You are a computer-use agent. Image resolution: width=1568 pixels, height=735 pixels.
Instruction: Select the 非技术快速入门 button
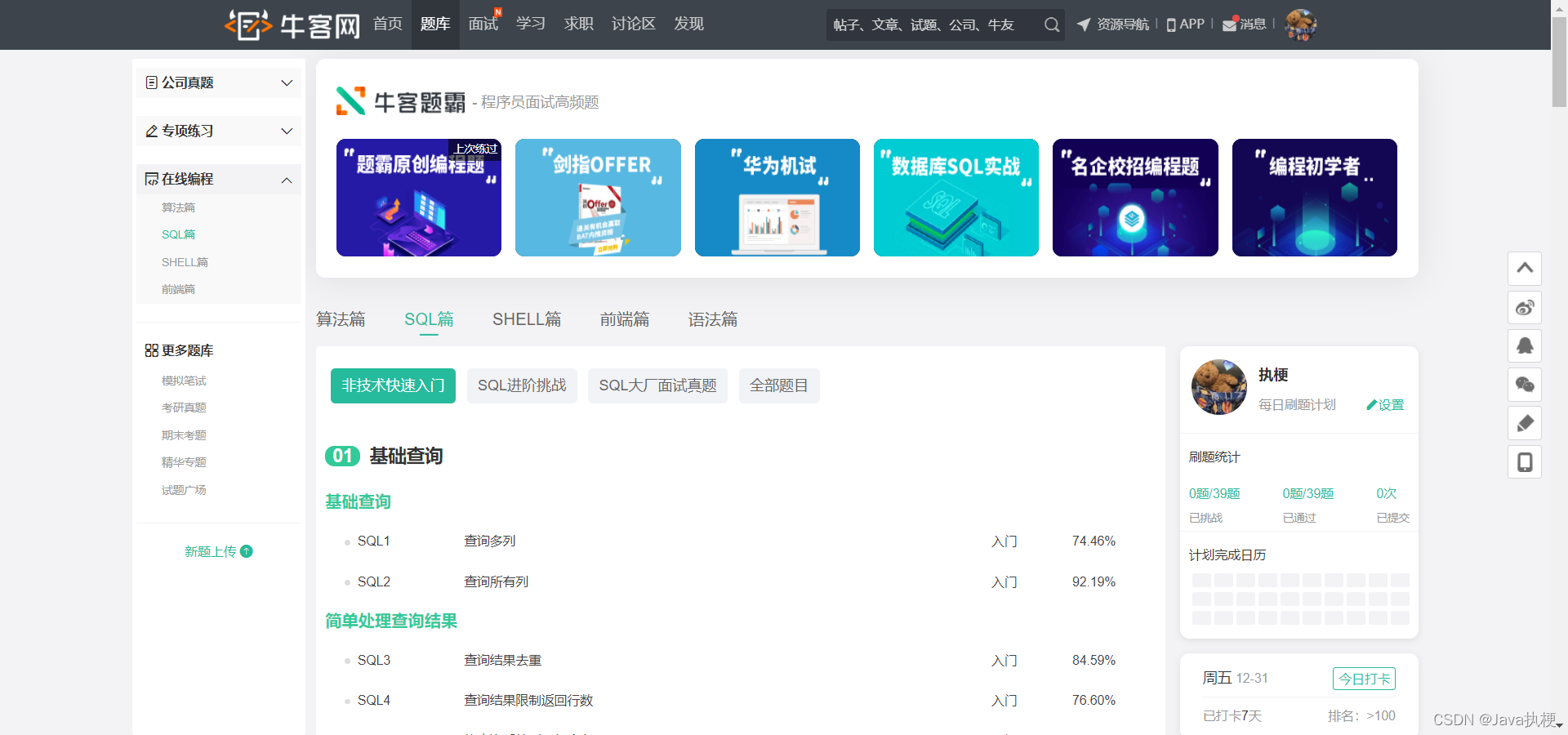(393, 385)
